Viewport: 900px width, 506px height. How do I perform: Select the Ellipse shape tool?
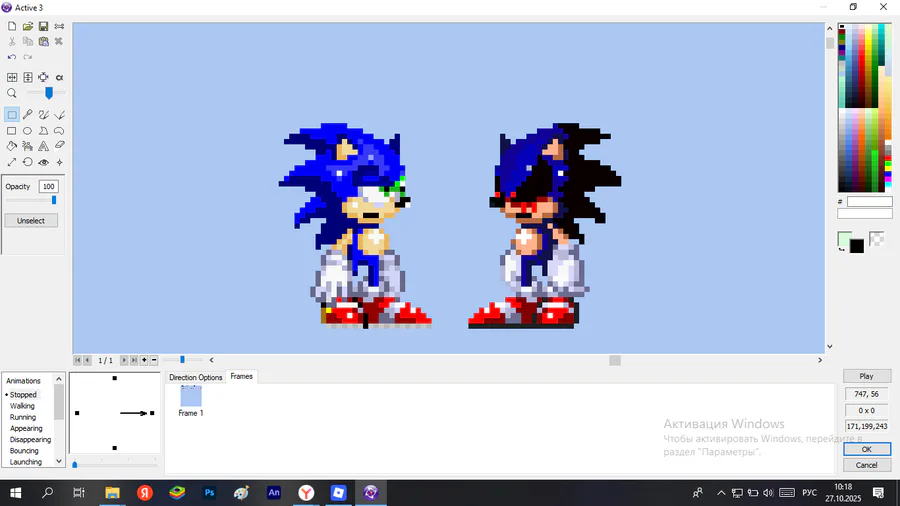[28, 131]
